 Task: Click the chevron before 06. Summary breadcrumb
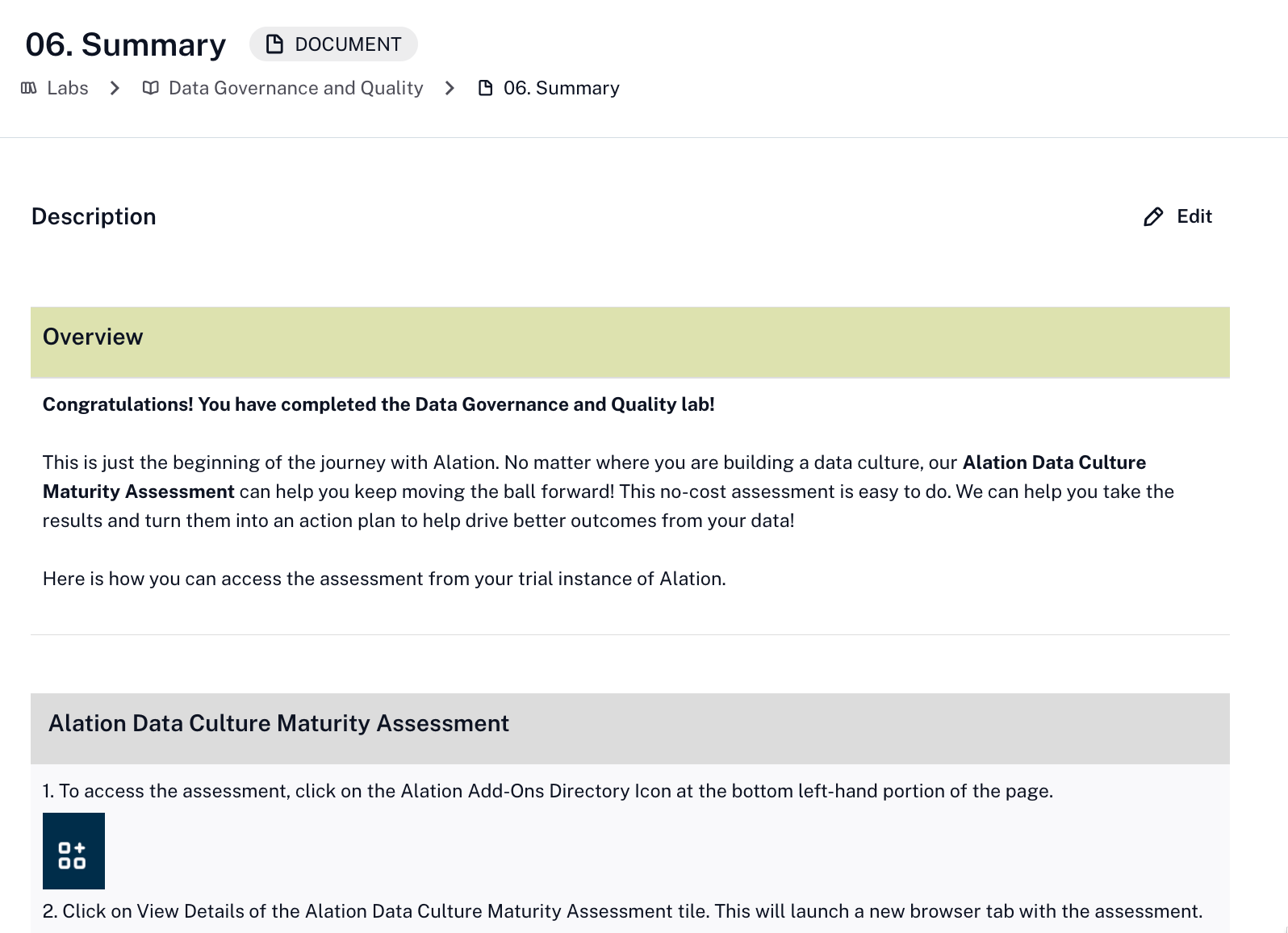click(x=450, y=88)
